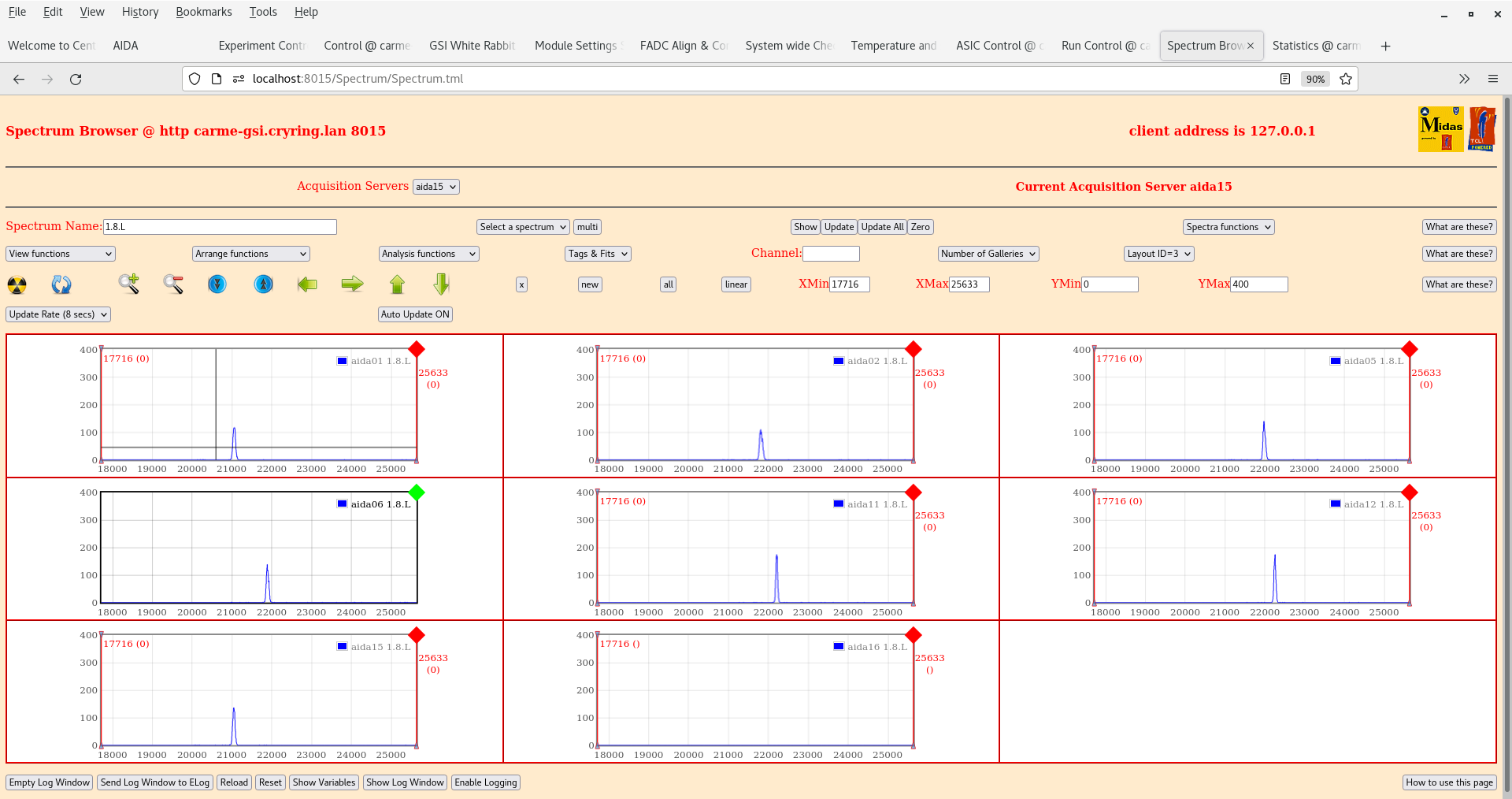
Task: Toggle the Auto Update ON button
Action: pyautogui.click(x=415, y=314)
